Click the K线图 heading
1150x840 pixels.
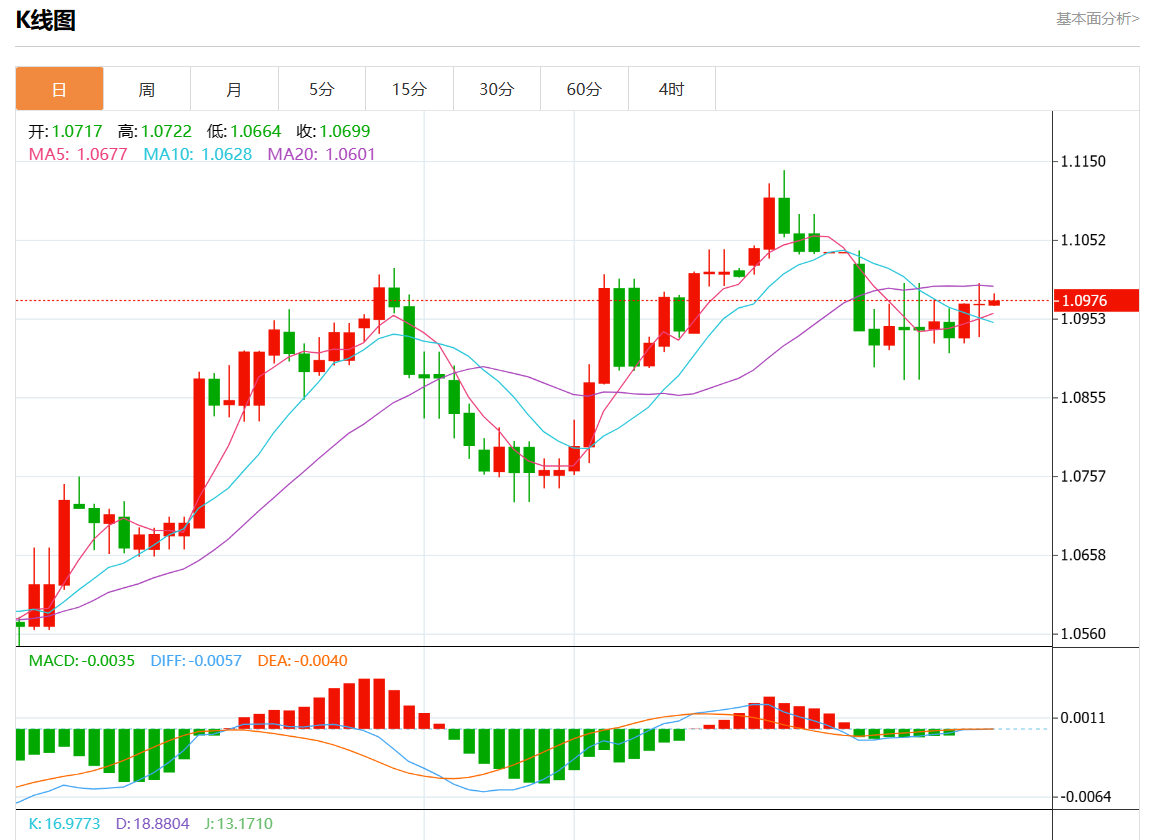tap(45, 21)
